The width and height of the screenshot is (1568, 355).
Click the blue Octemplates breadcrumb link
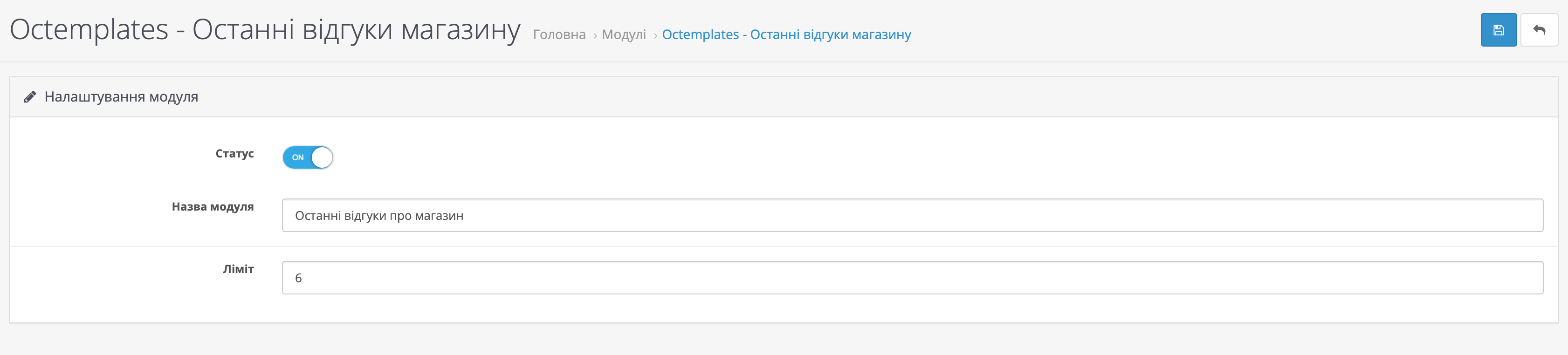[786, 34]
